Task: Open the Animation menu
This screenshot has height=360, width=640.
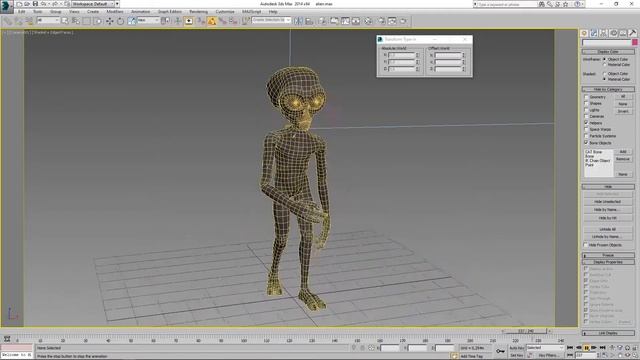Action: 140,12
